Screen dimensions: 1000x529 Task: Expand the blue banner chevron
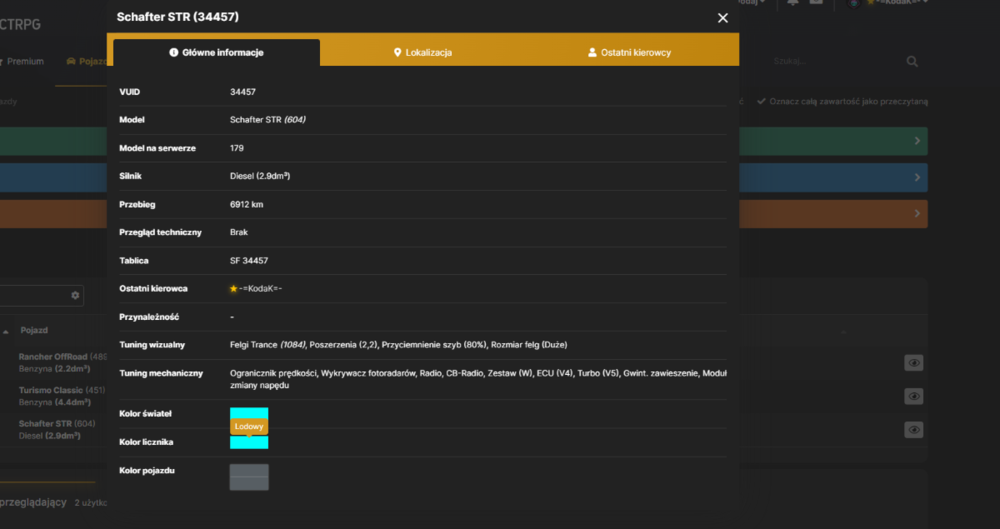917,177
